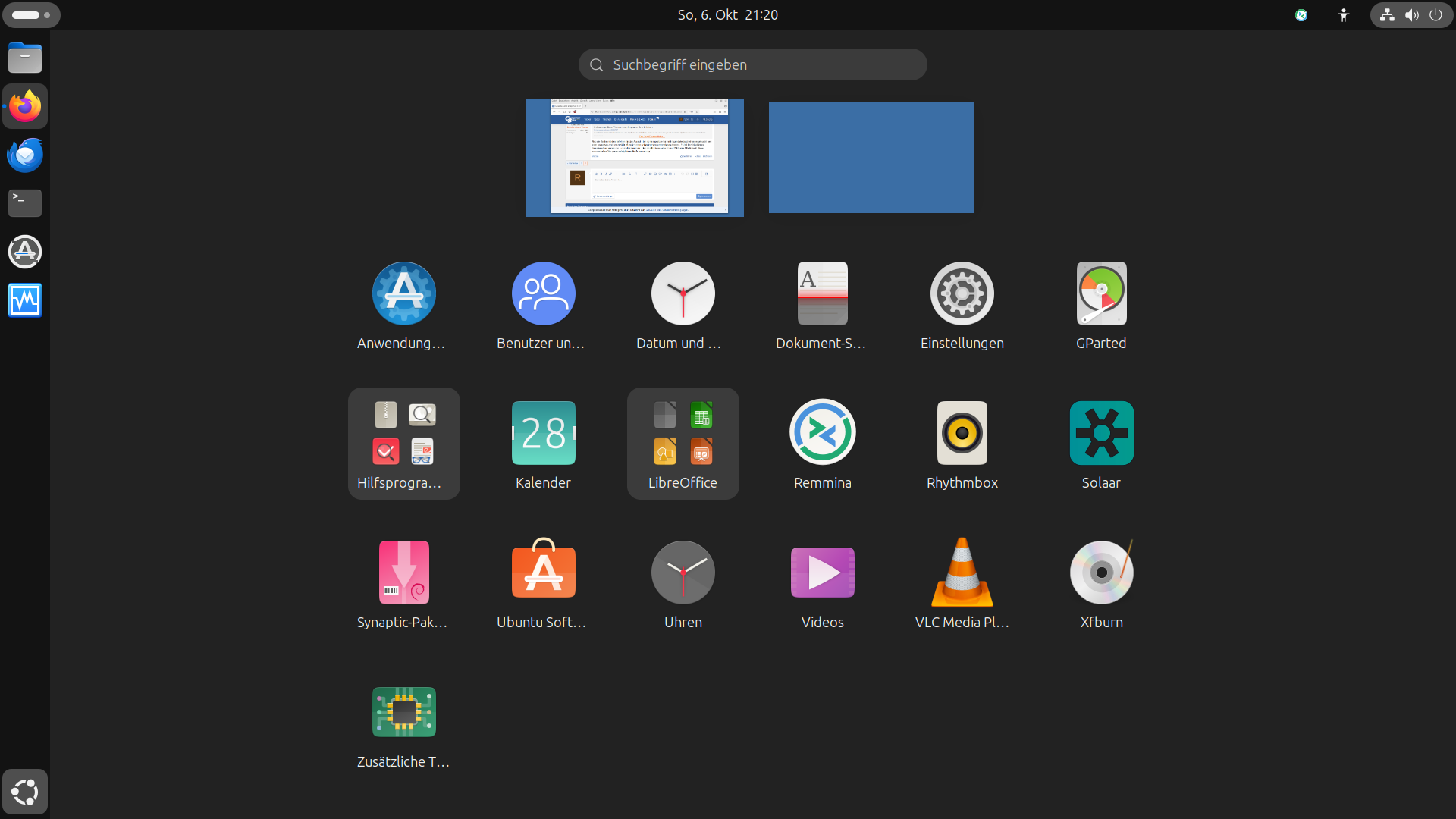Click the Suchbegriff eingeben search field
Image resolution: width=1456 pixels, height=819 pixels.
[752, 64]
